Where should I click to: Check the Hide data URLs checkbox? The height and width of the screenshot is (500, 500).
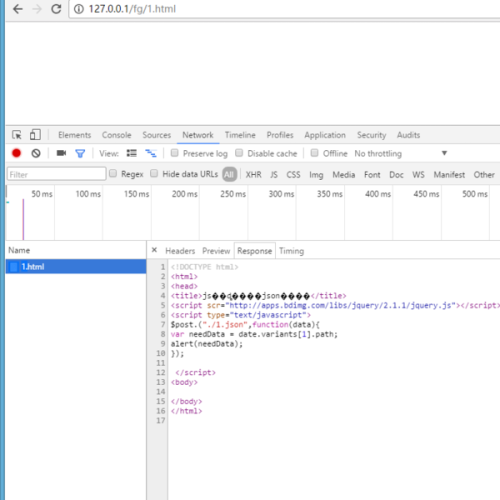154,173
